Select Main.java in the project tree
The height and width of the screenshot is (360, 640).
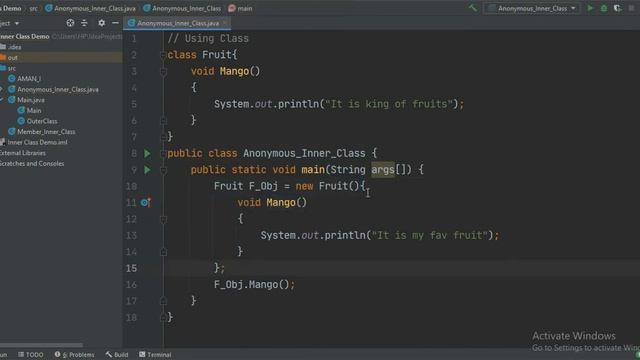[x=31, y=100]
